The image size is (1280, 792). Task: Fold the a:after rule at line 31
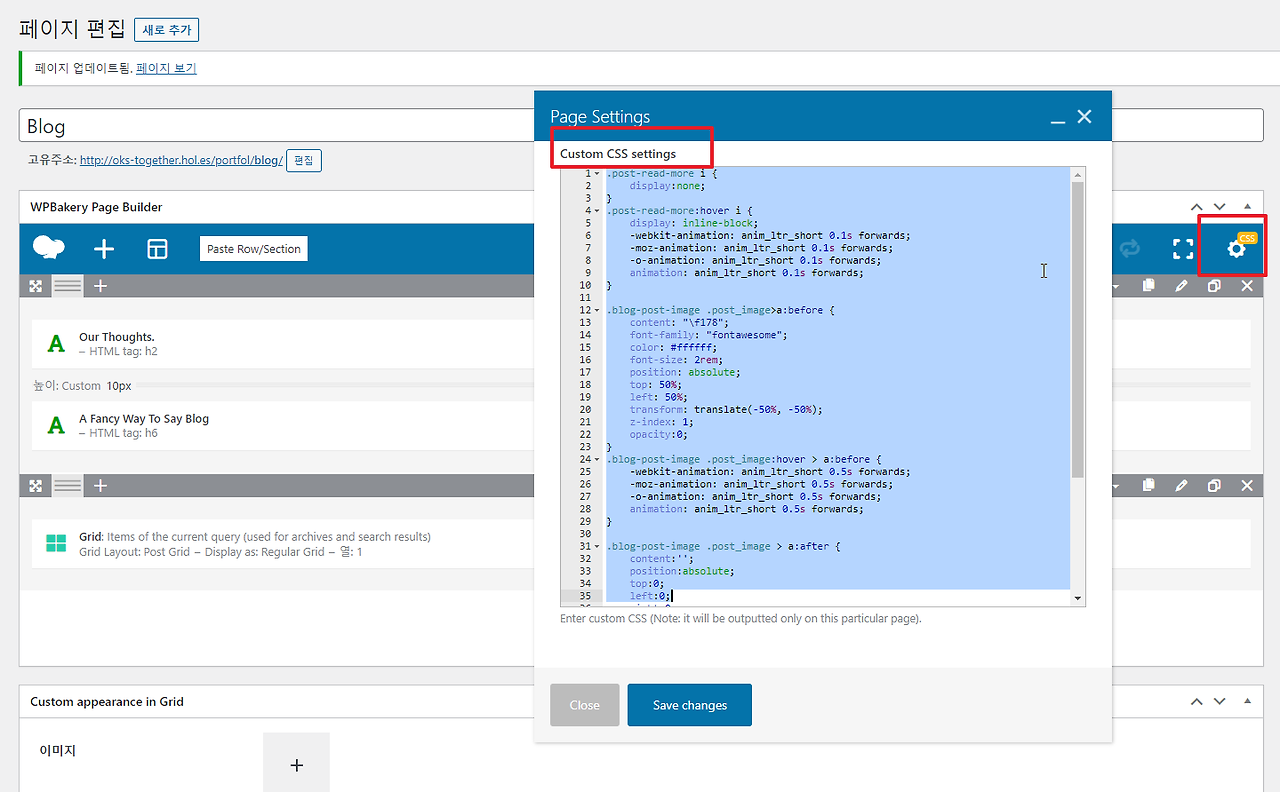coord(597,547)
